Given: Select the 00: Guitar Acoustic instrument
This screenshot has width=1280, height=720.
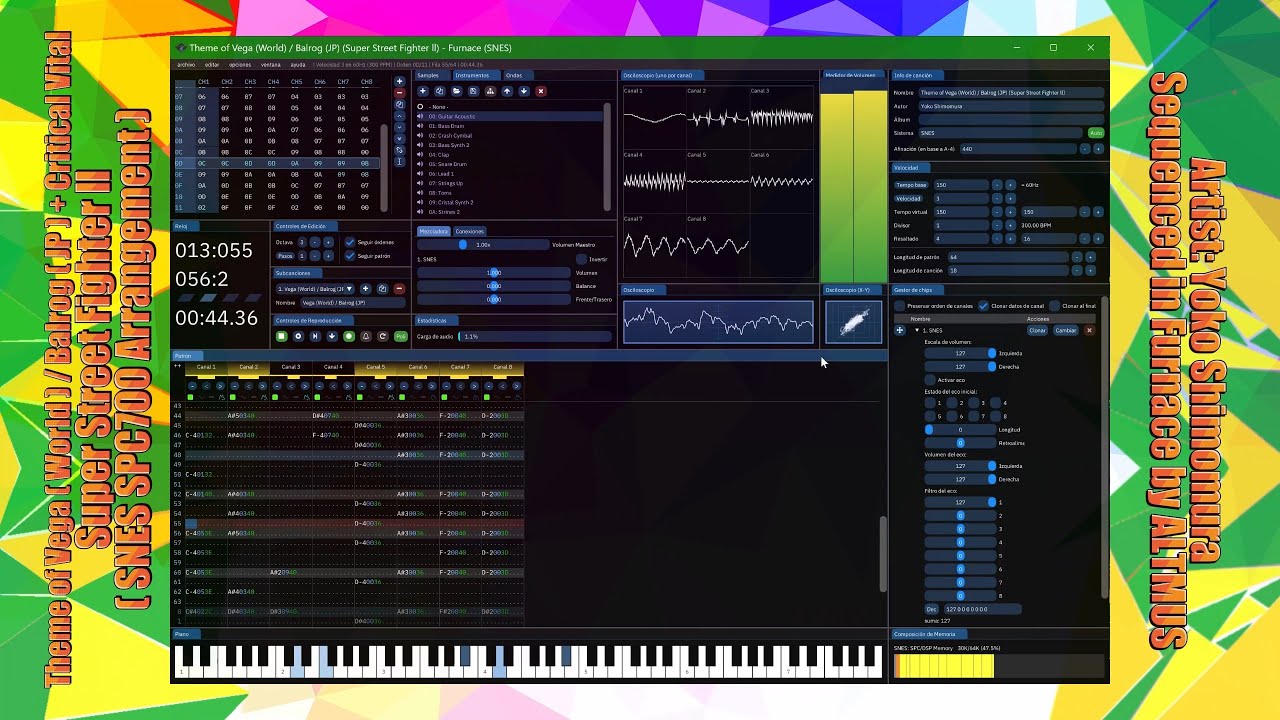Looking at the screenshot, I should pos(510,116).
